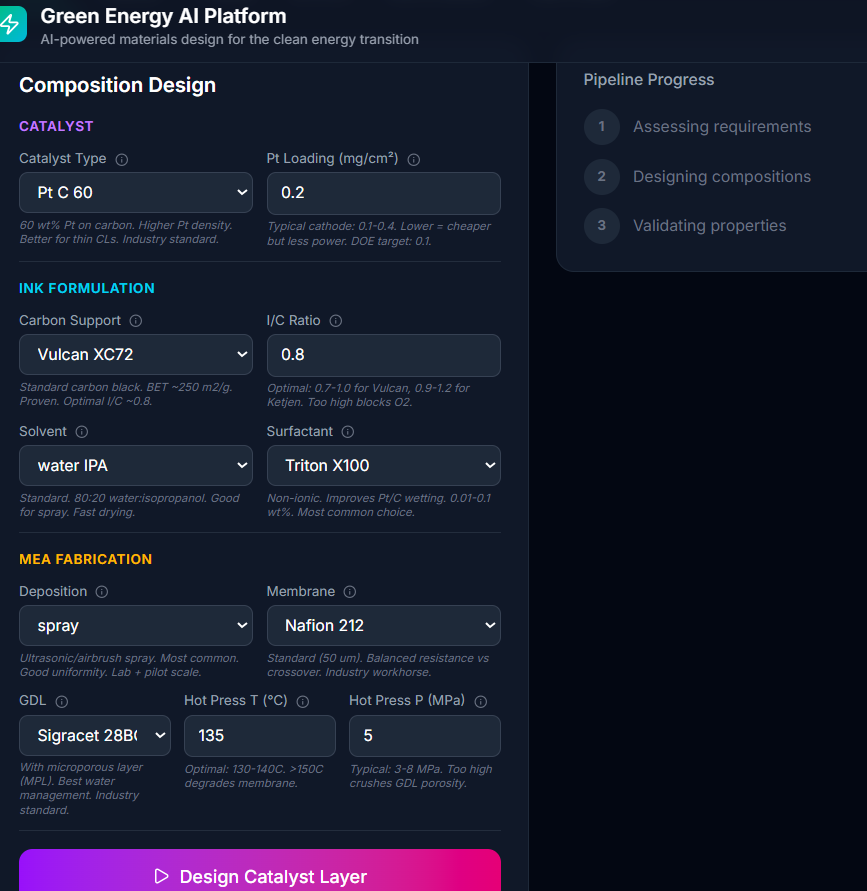Open the Solvent dropdown showing water IPA
867x891 pixels.
(136, 465)
